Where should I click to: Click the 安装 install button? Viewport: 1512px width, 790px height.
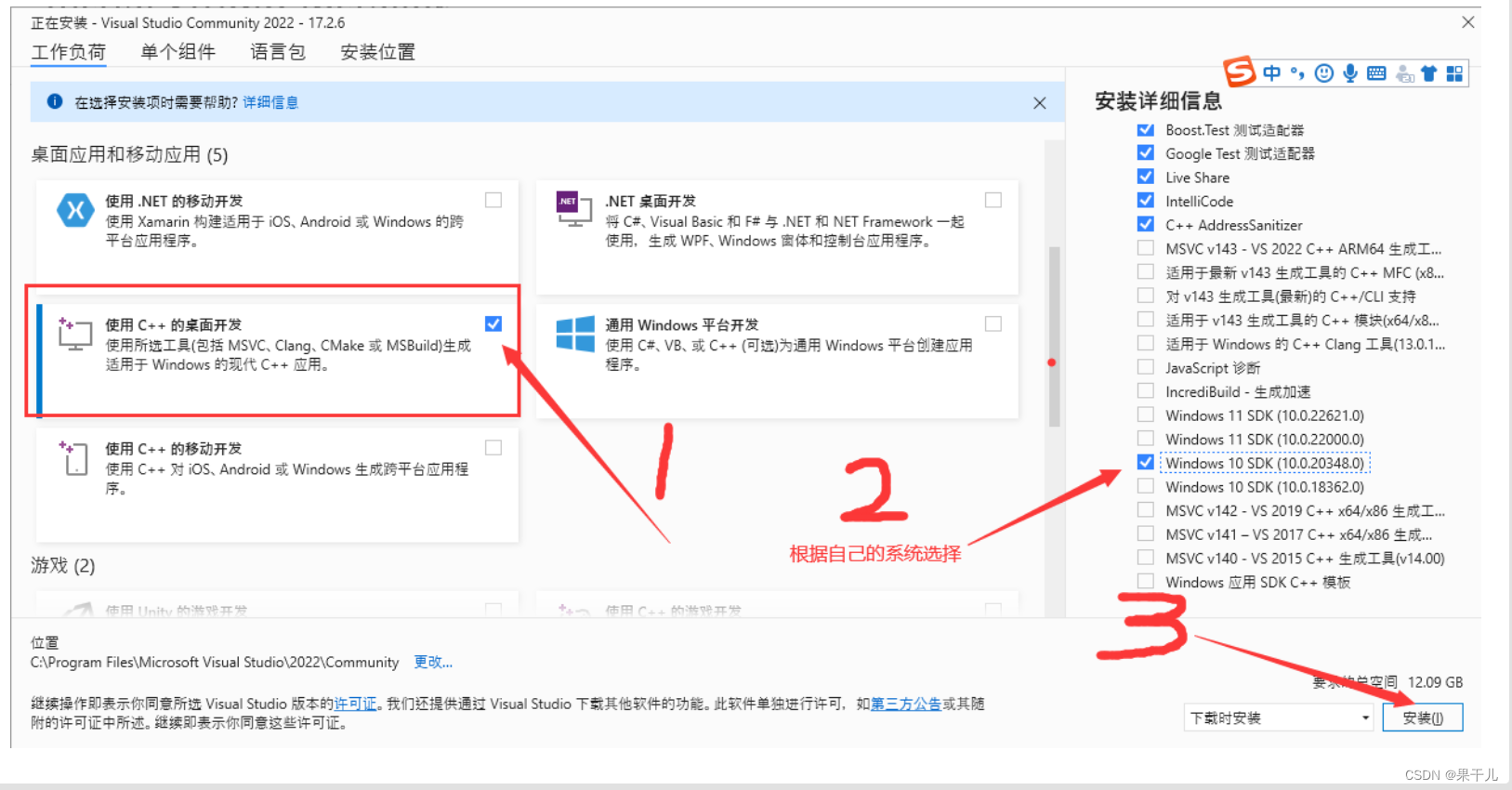(1423, 718)
